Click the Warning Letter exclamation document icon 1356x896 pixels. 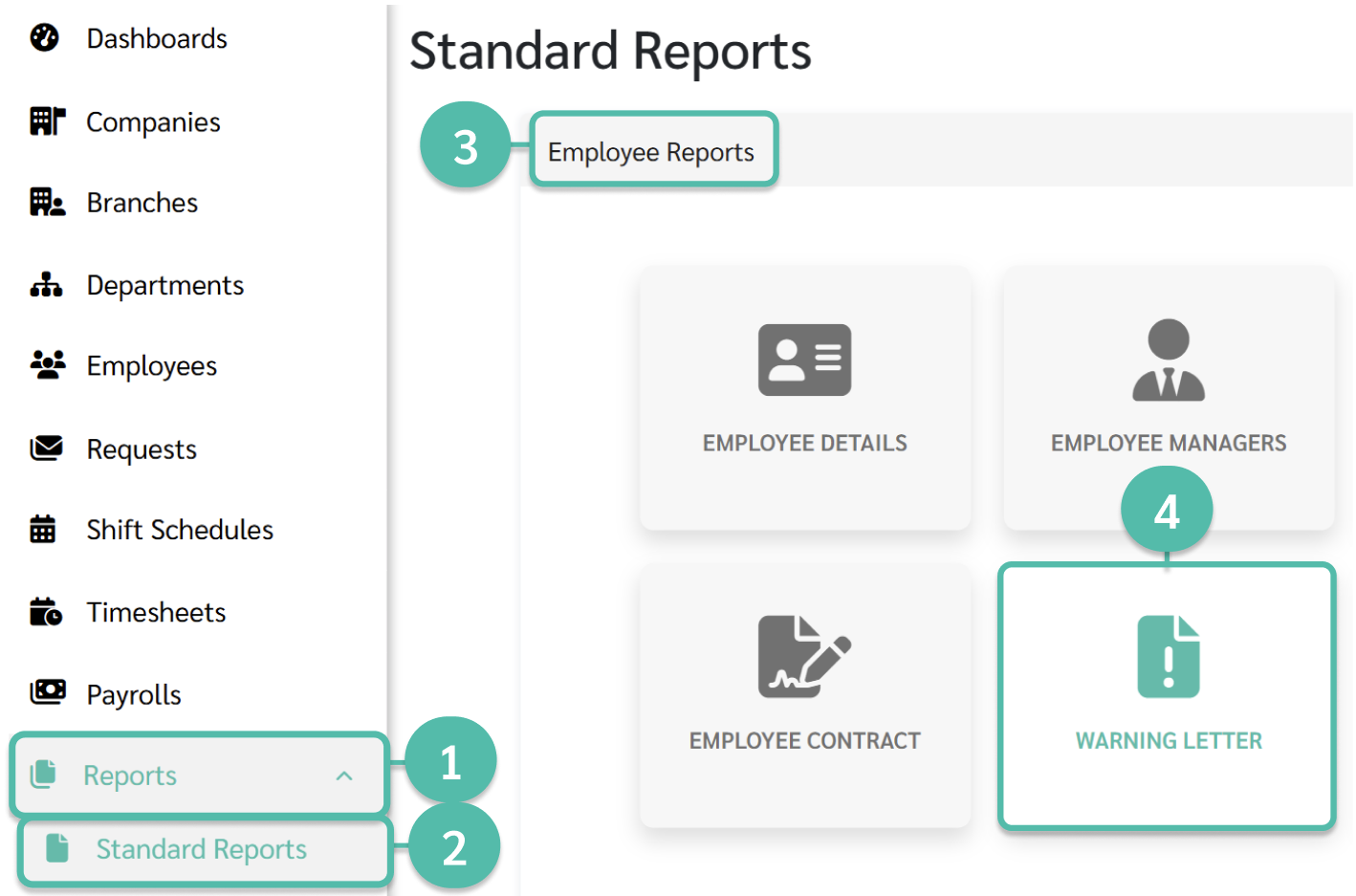coord(1168,657)
